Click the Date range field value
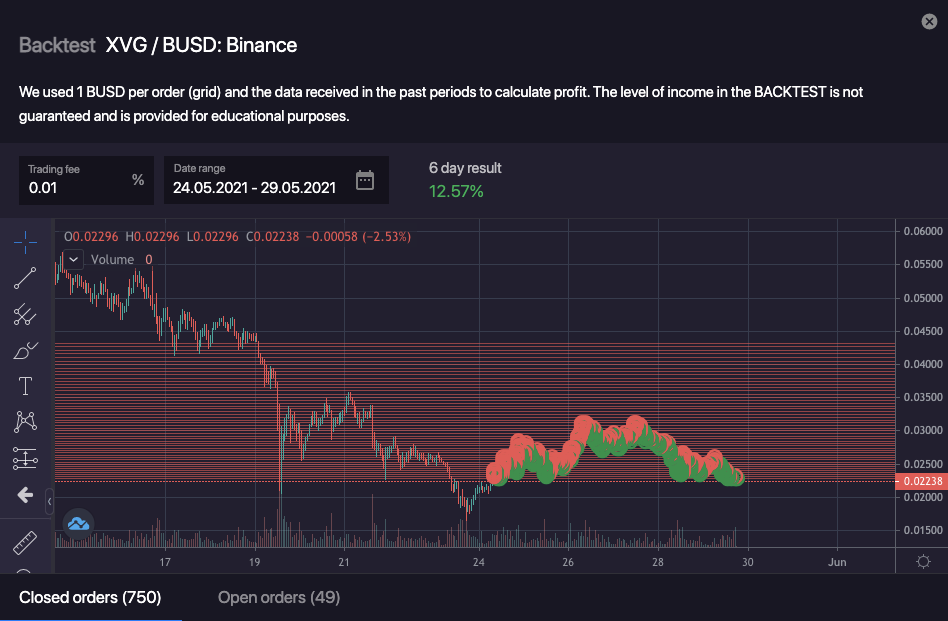The height and width of the screenshot is (621, 948). coord(254,187)
